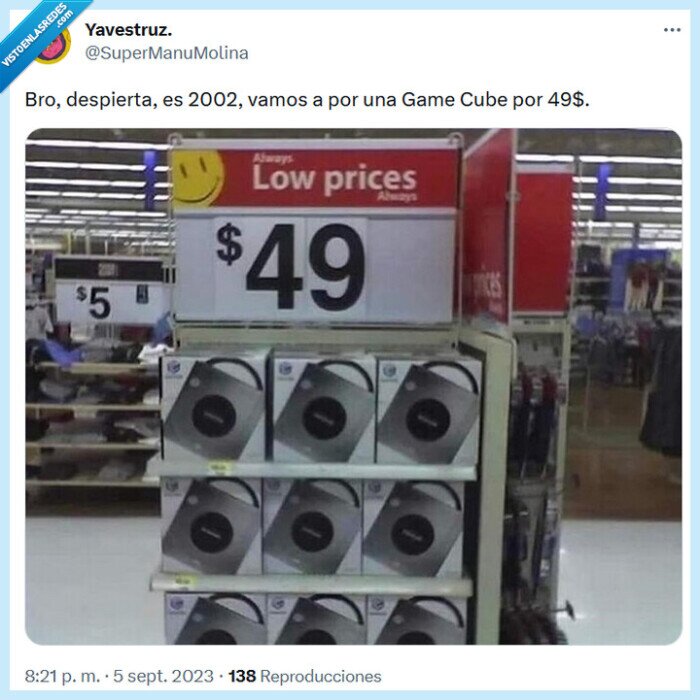Click the second shelf's center GameCube box
This screenshot has height=700, width=700.
(x=312, y=526)
